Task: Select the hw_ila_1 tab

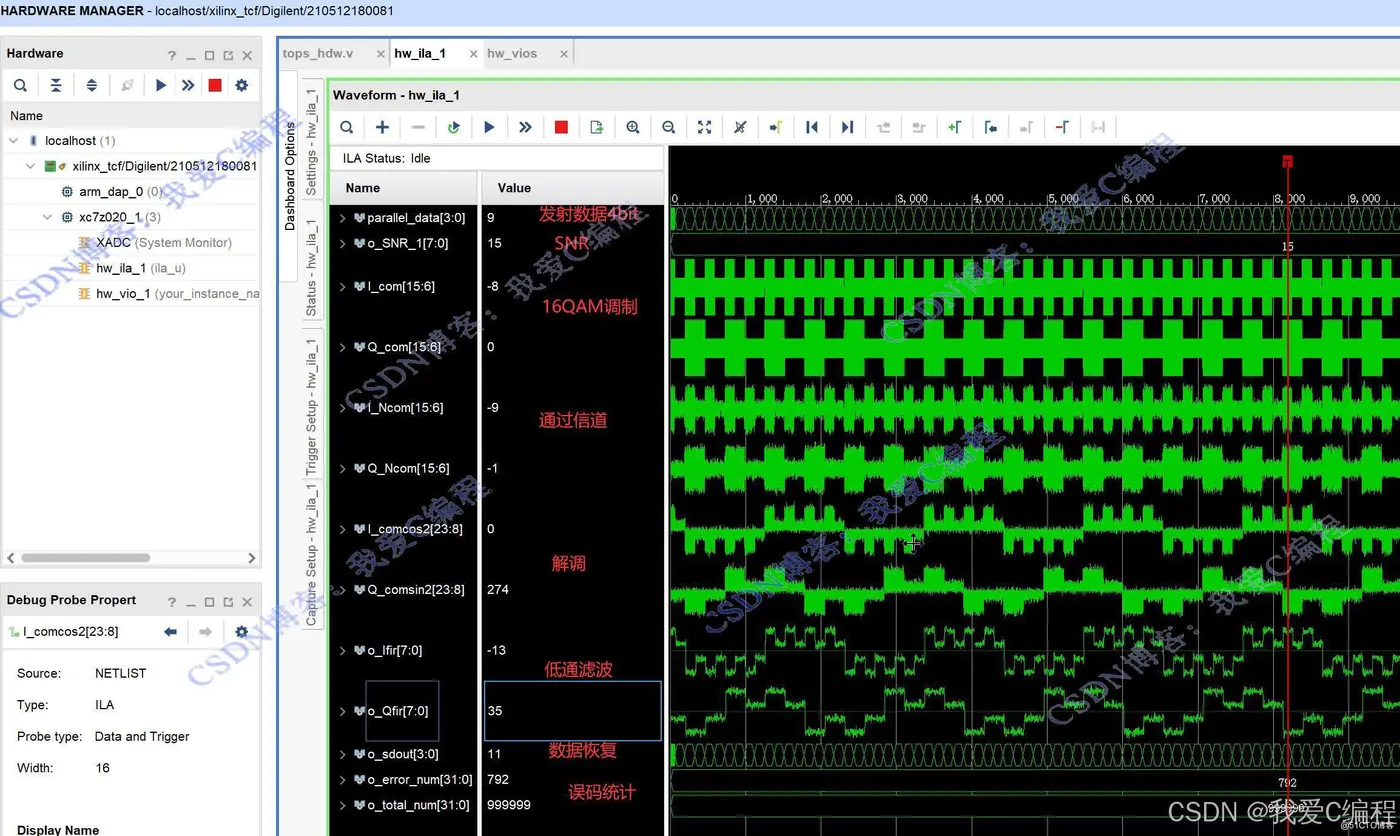Action: point(420,54)
